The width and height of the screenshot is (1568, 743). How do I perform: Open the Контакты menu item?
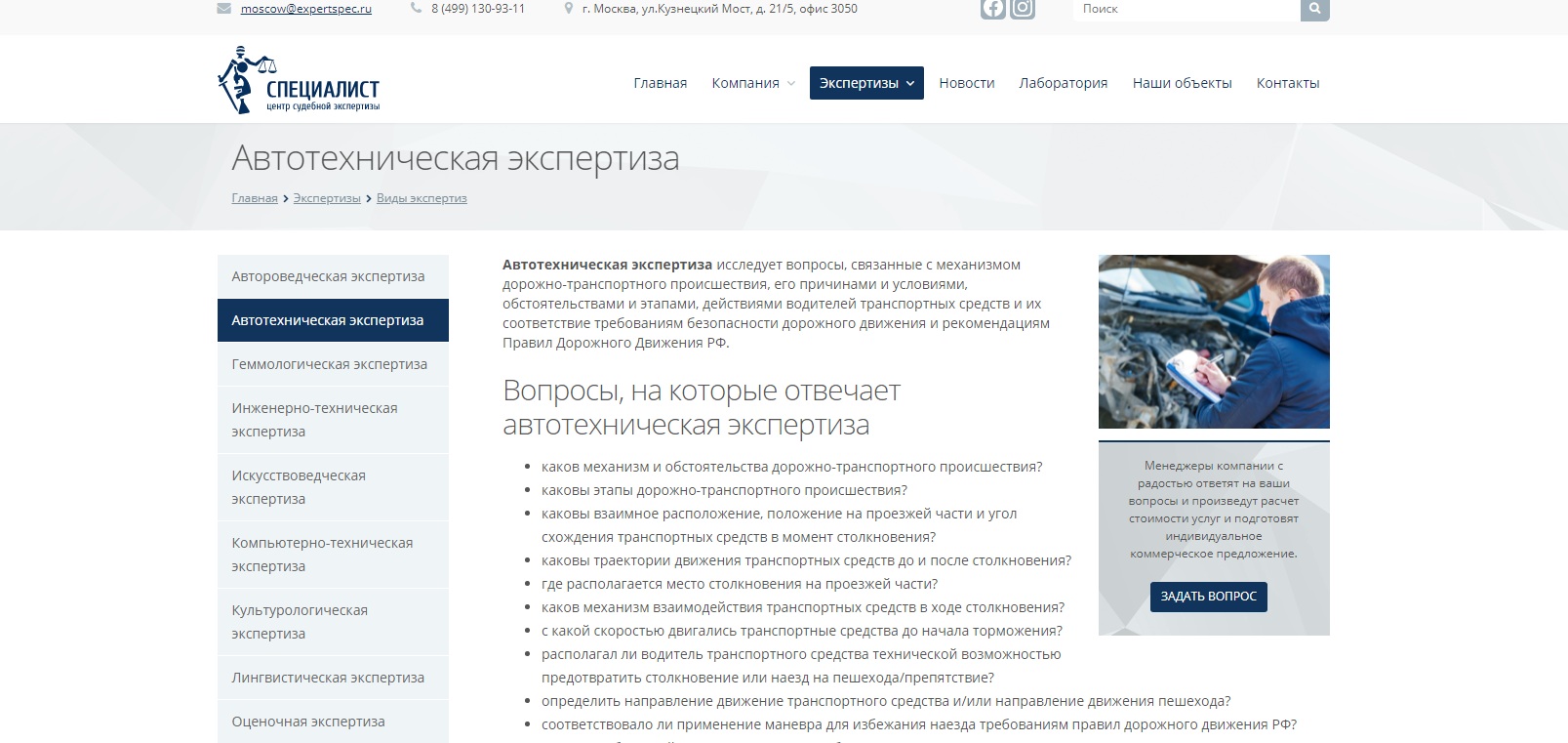click(1287, 83)
